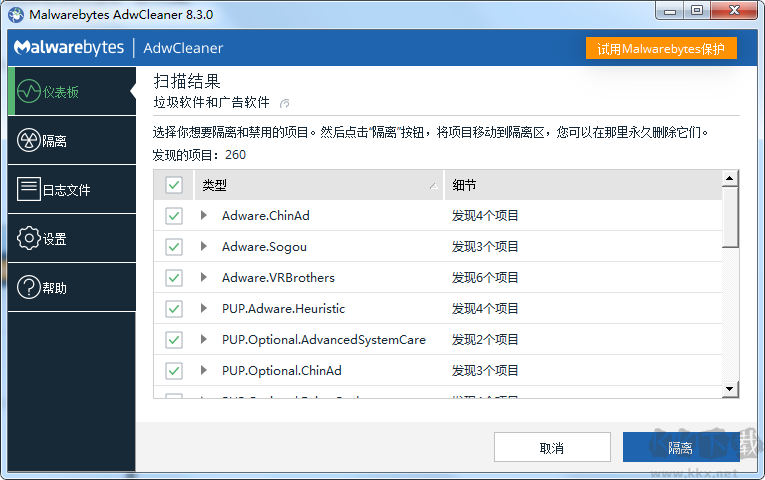Select the Adware.VRBrothers row text
The width and height of the screenshot is (765, 480).
click(x=278, y=278)
